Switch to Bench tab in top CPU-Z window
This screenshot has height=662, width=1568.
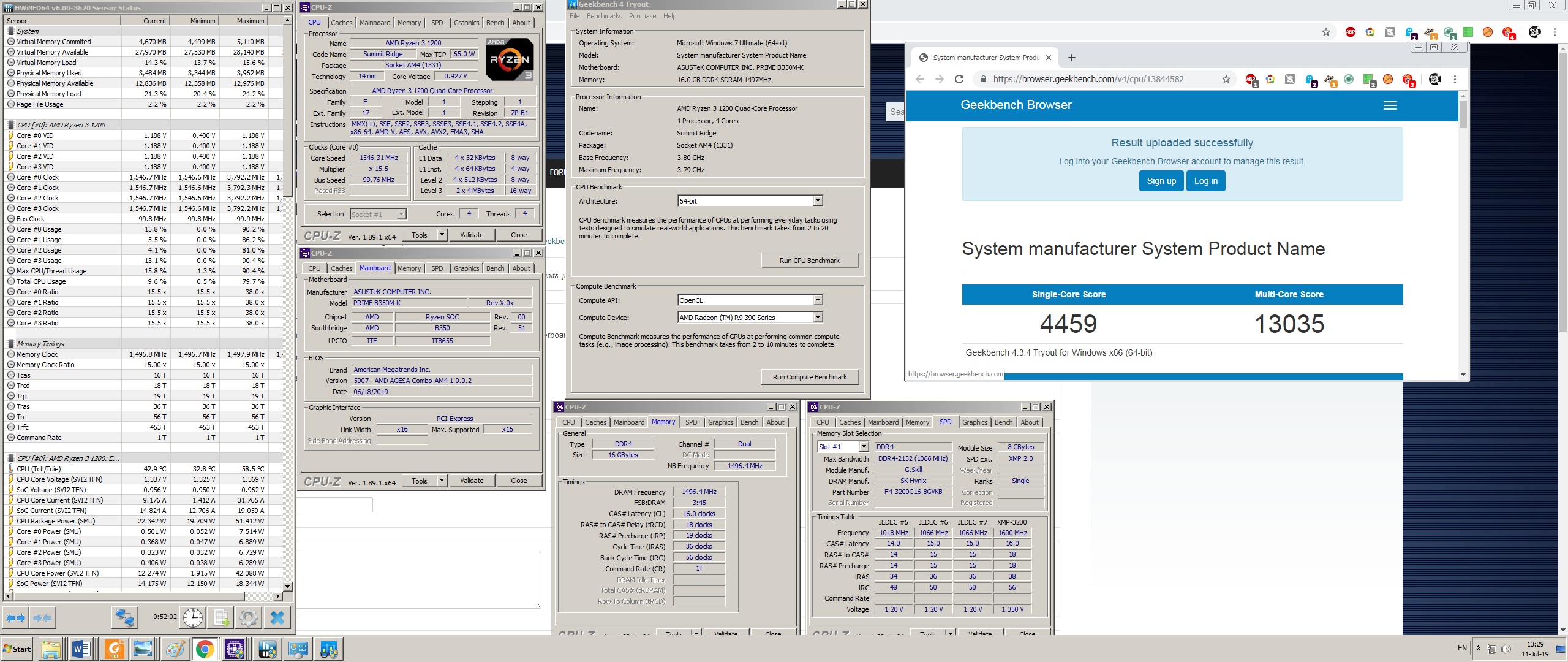coord(496,23)
